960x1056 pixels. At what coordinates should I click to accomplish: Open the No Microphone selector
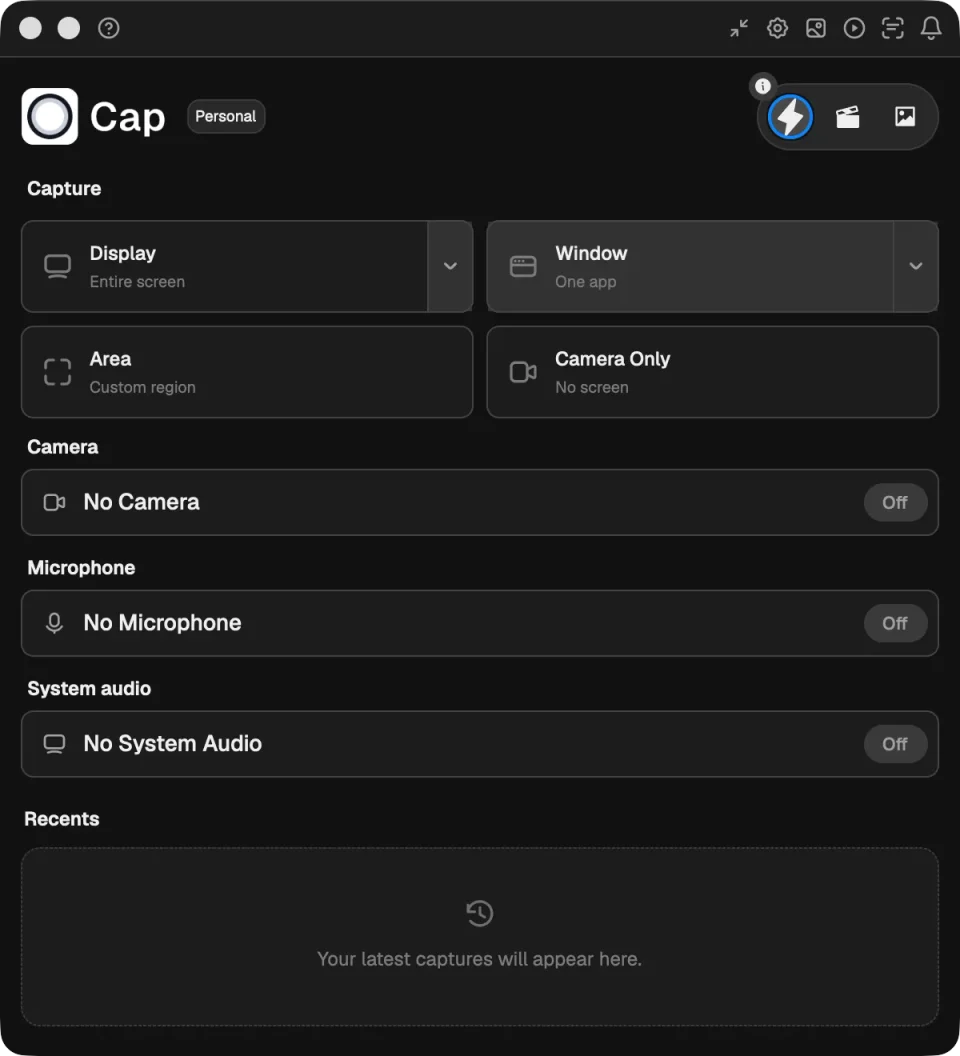480,623
